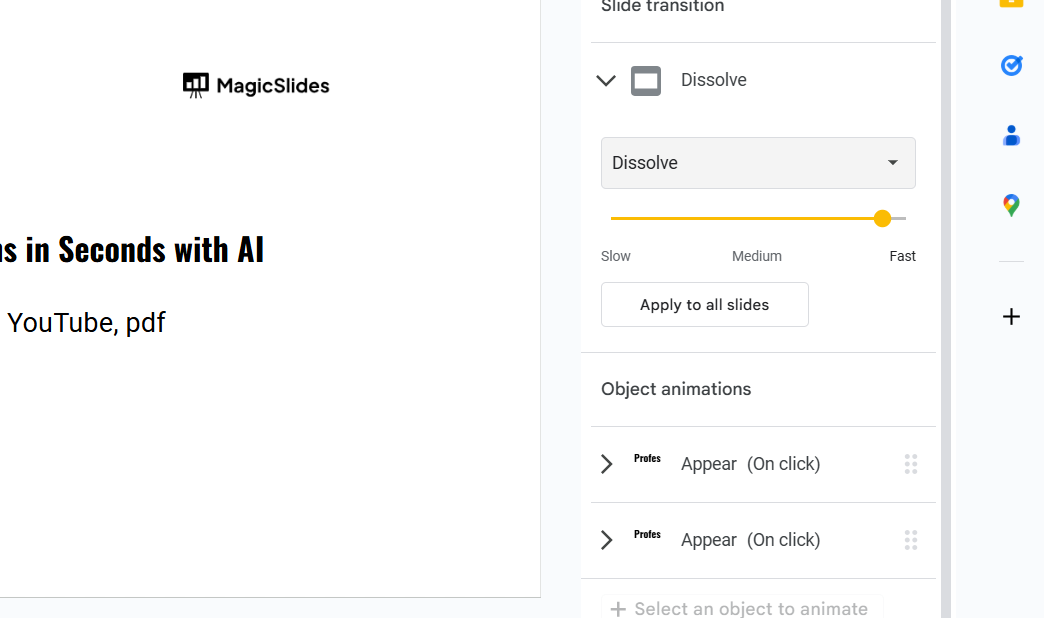The width and height of the screenshot is (1044, 618).
Task: Click the Dissolve slide transition icon
Action: [646, 81]
